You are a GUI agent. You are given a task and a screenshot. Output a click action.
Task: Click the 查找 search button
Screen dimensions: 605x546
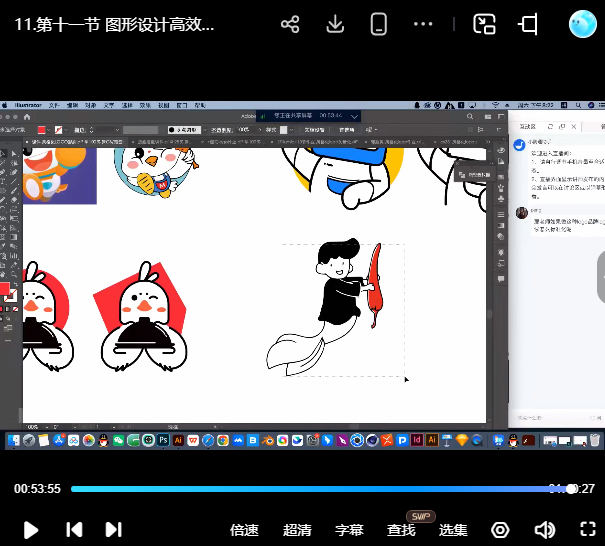coord(401,530)
